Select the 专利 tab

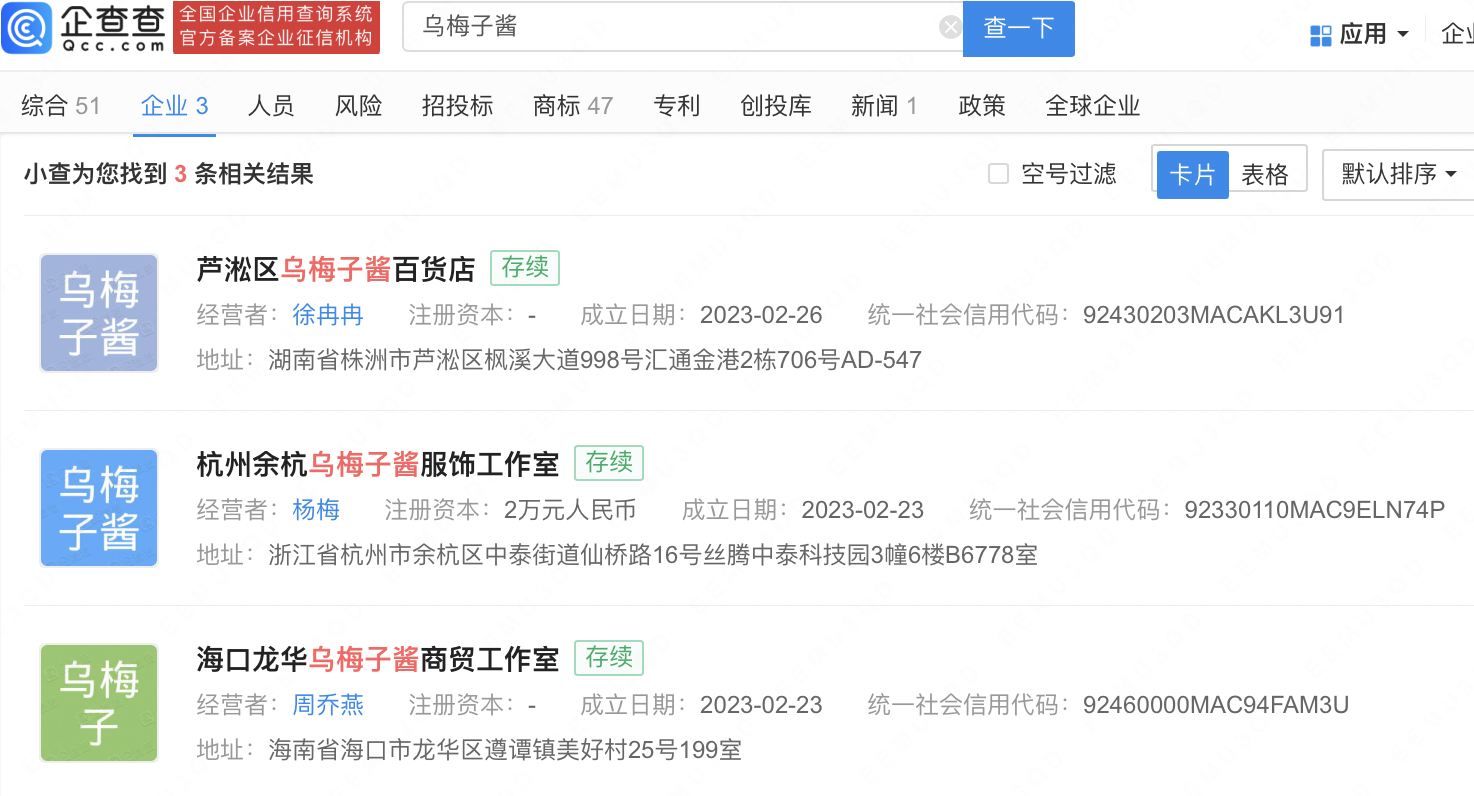677,106
